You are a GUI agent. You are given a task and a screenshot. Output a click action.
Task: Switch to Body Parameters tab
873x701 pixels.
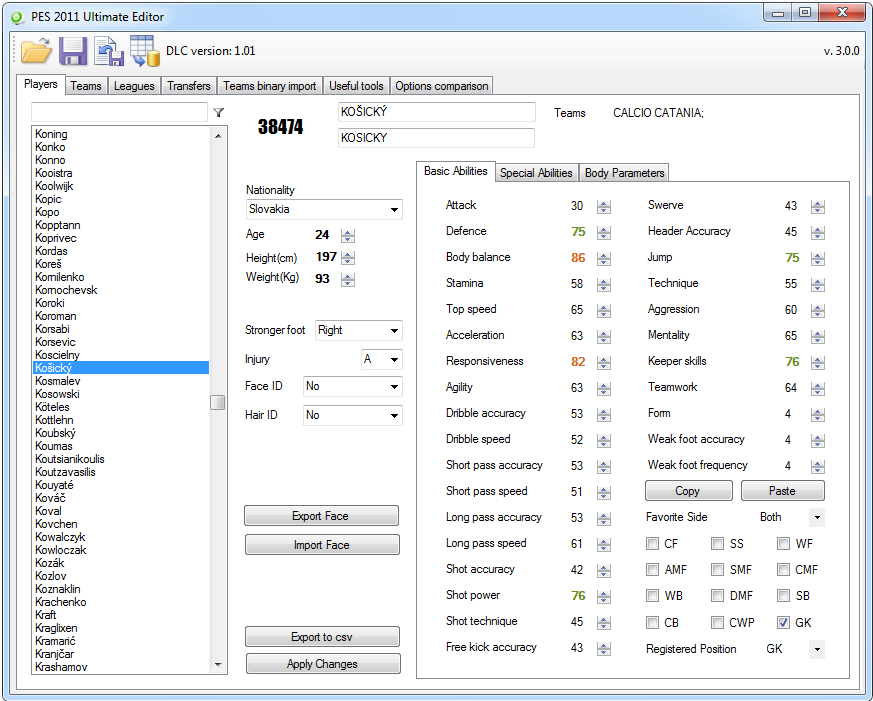point(624,173)
